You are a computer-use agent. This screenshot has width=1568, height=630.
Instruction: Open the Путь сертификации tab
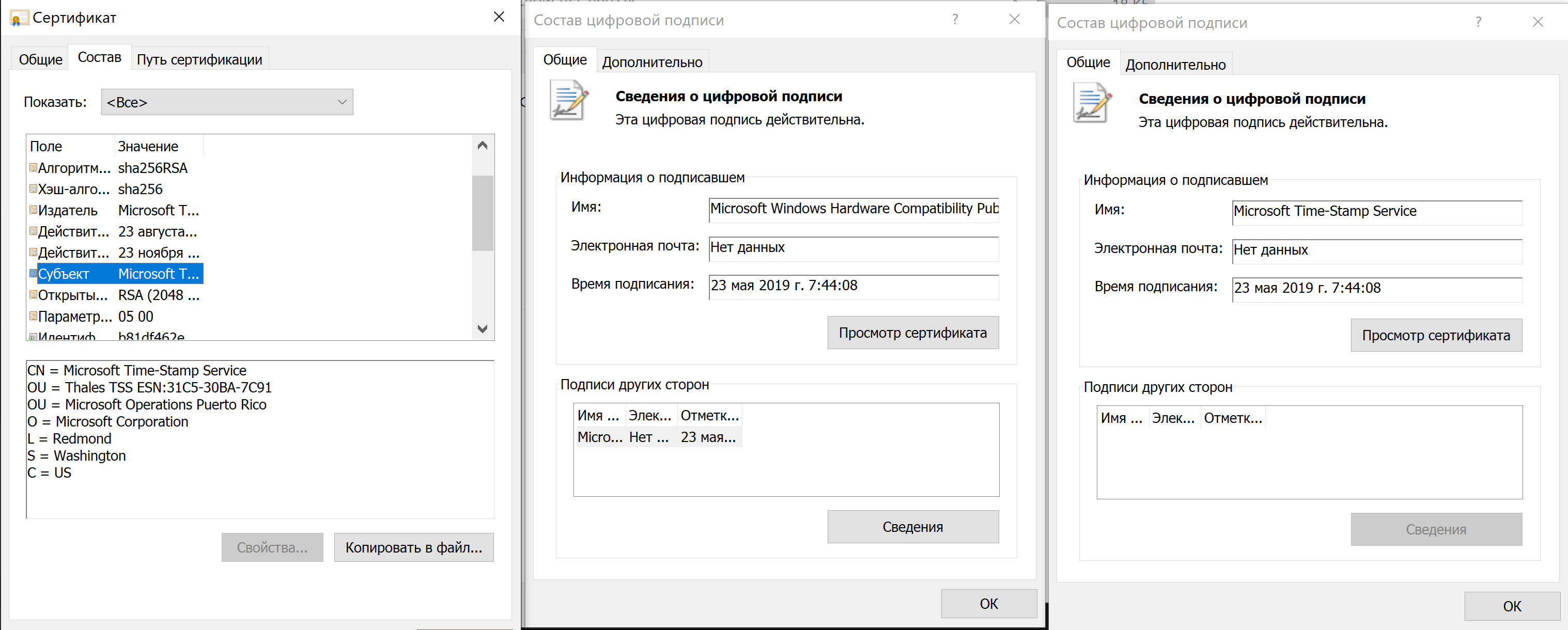199,60
